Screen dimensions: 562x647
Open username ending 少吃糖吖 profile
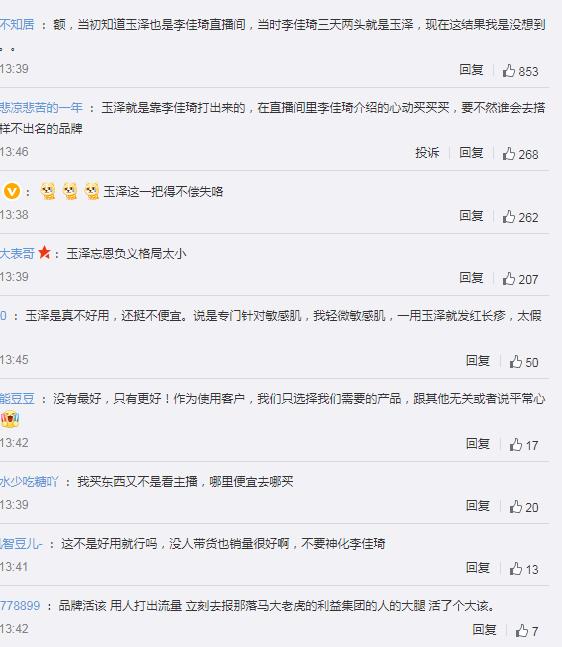point(29,482)
